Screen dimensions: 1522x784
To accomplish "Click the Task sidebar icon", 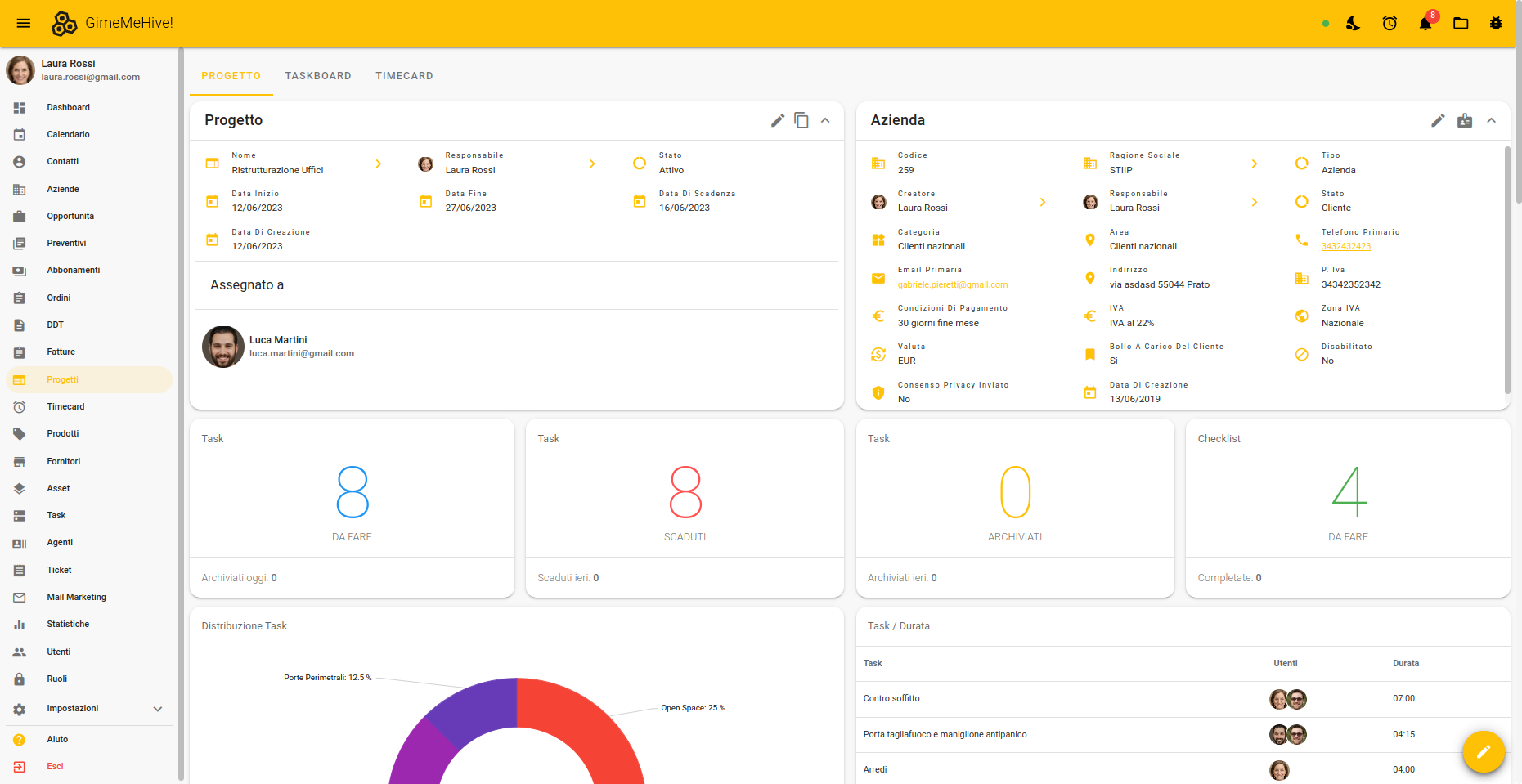I will click(x=20, y=515).
